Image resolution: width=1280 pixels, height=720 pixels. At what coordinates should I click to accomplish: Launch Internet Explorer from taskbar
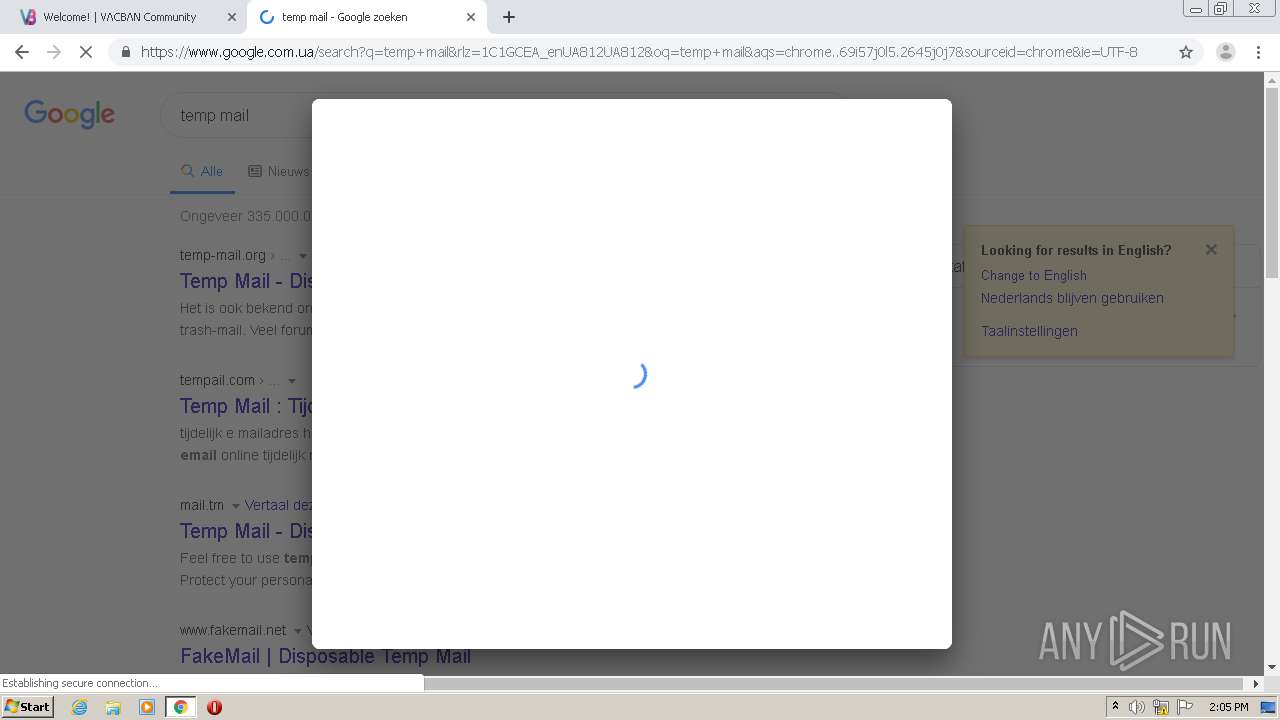[79, 707]
